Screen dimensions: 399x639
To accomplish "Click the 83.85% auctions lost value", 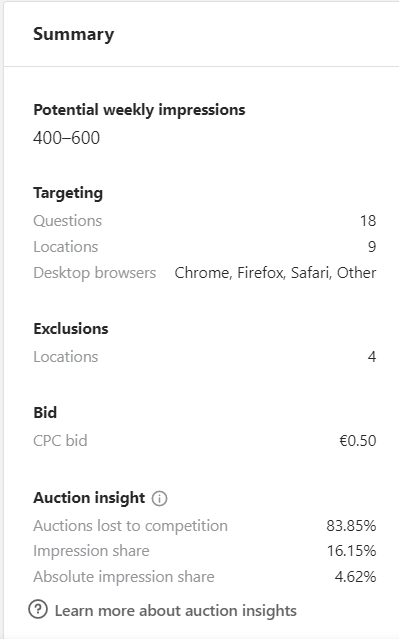I will point(351,526).
